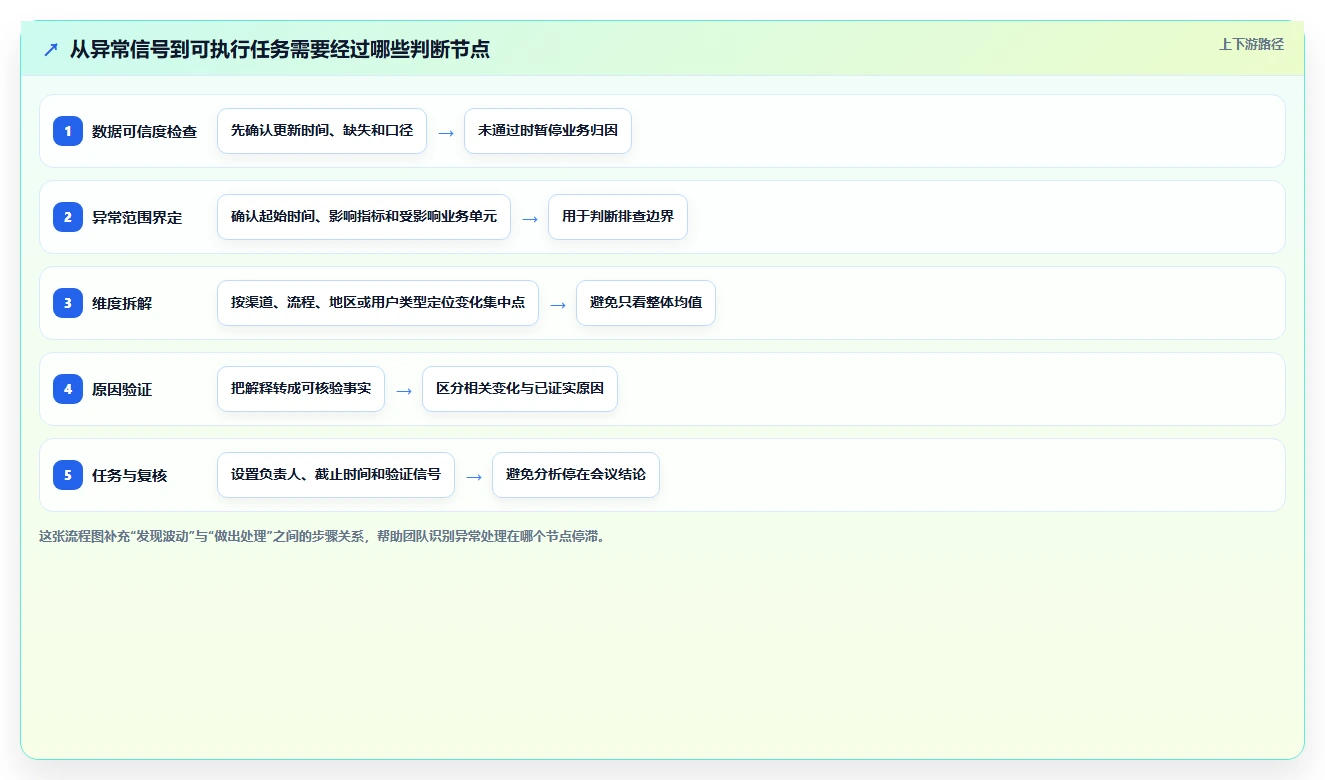Viewport: 1325px width, 780px height.
Task: Click the 异常范围界定 step label
Action: (137, 217)
